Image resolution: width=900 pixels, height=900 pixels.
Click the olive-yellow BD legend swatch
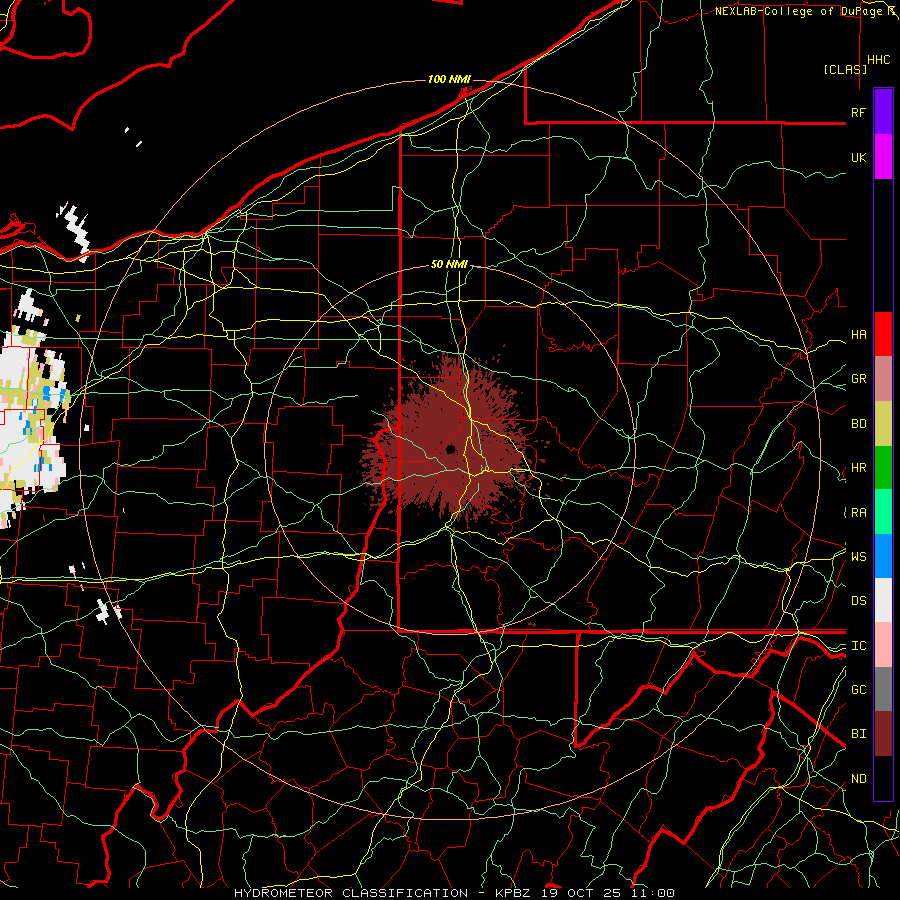883,424
